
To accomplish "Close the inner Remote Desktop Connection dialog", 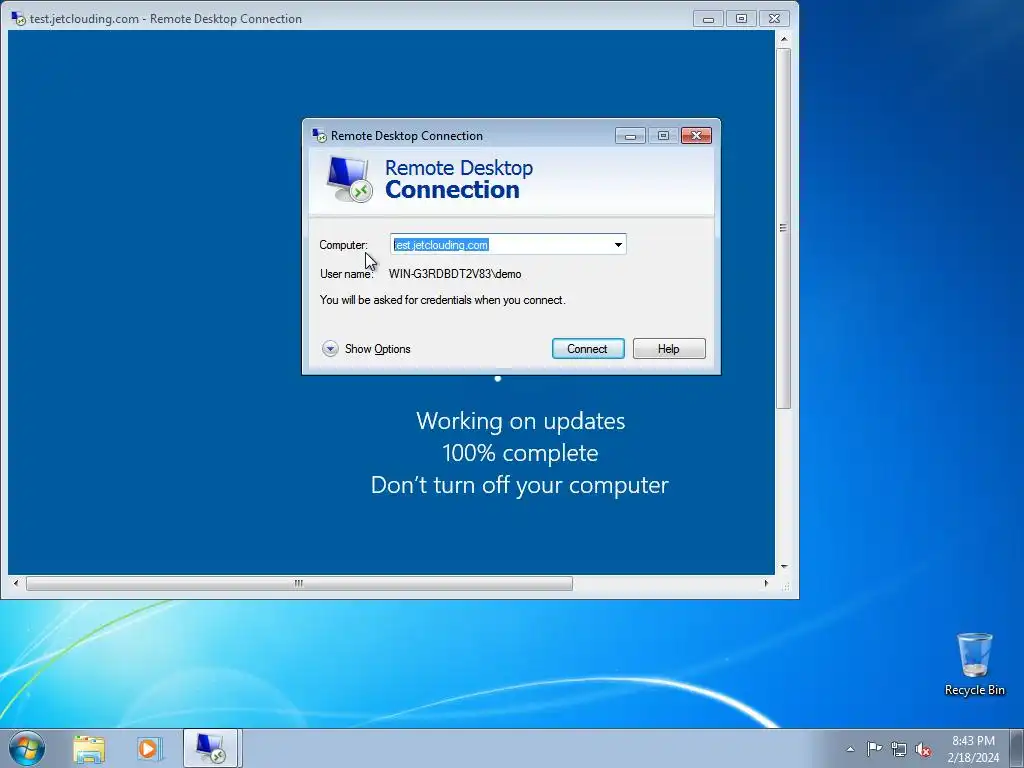I will pyautogui.click(x=696, y=136).
